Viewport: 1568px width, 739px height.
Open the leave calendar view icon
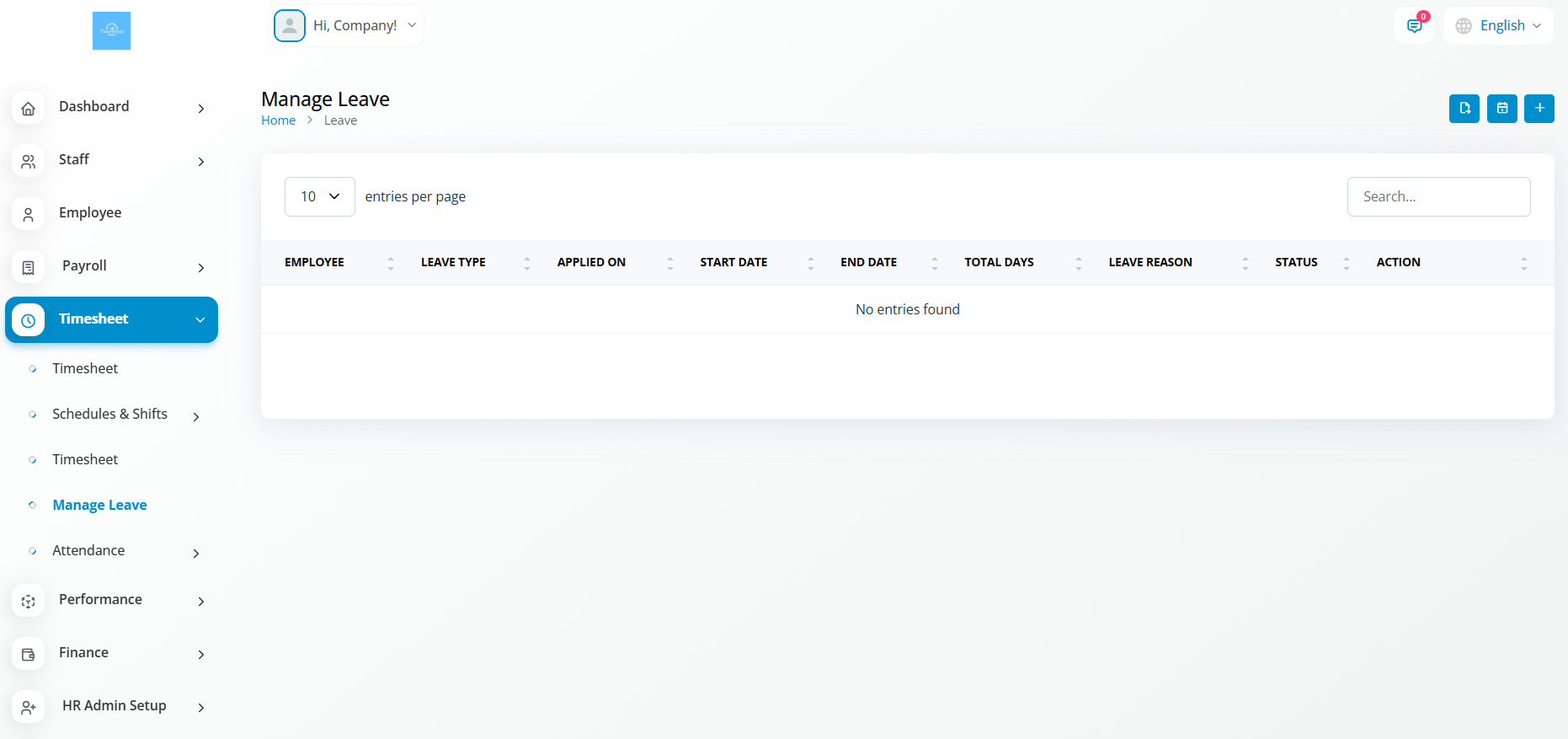(x=1501, y=109)
